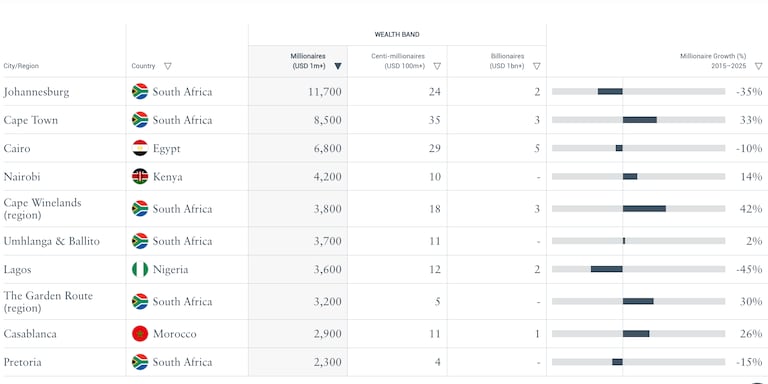Click the Kenya flag icon
Image resolution: width=768 pixels, height=384 pixels.
[140, 176]
